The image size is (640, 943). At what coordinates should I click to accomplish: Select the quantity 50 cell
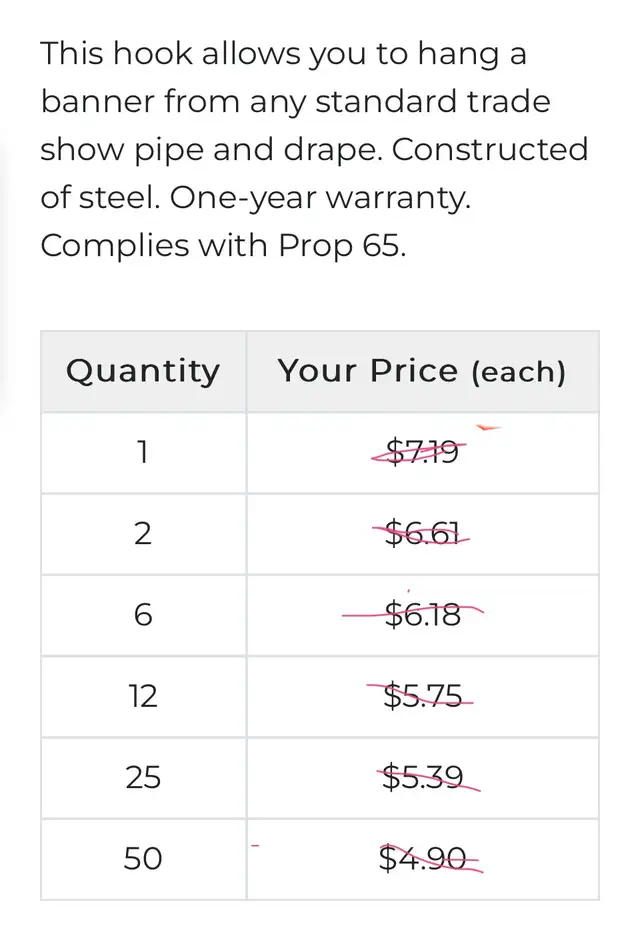coord(143,858)
